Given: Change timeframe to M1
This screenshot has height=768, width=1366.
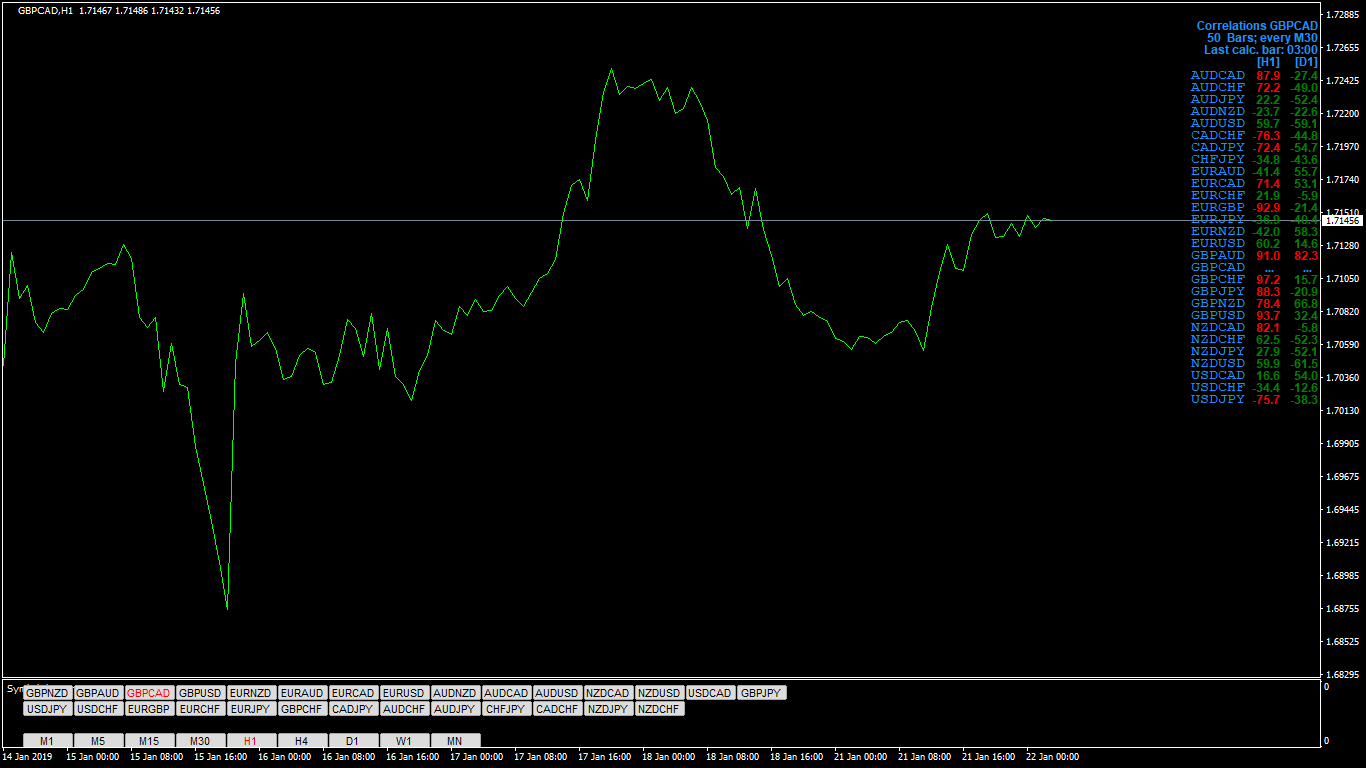Looking at the screenshot, I should tap(48, 741).
